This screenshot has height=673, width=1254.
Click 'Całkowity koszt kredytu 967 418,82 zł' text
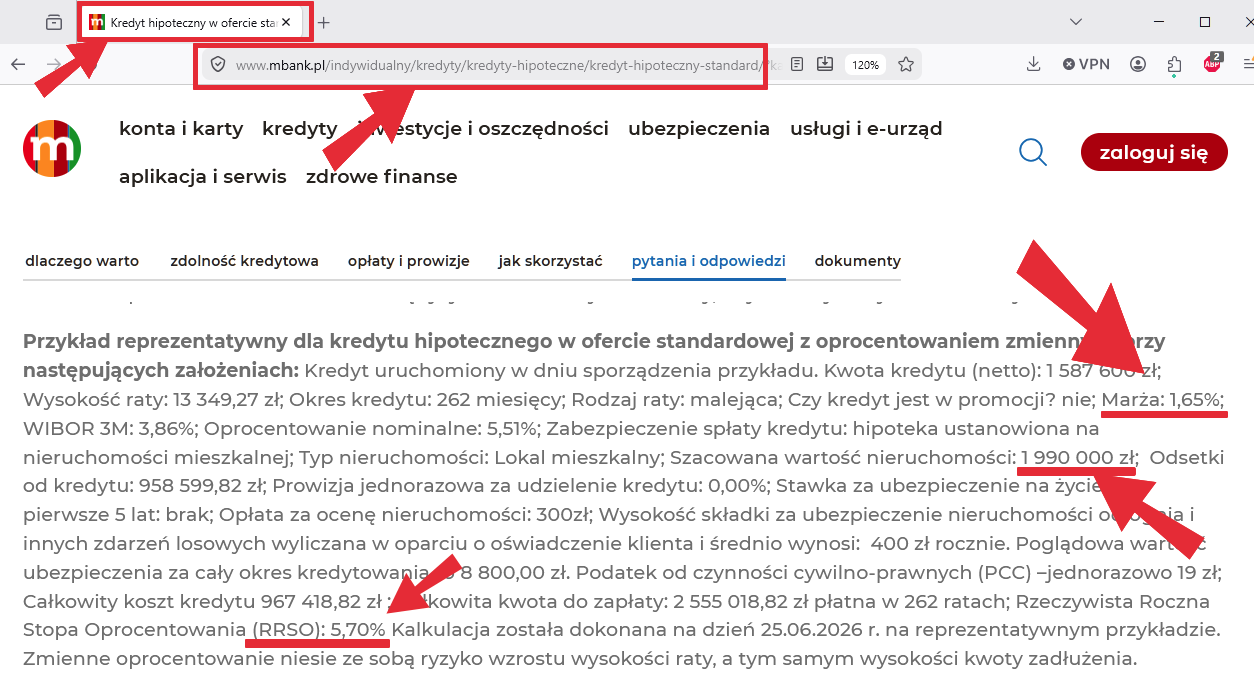point(204,602)
